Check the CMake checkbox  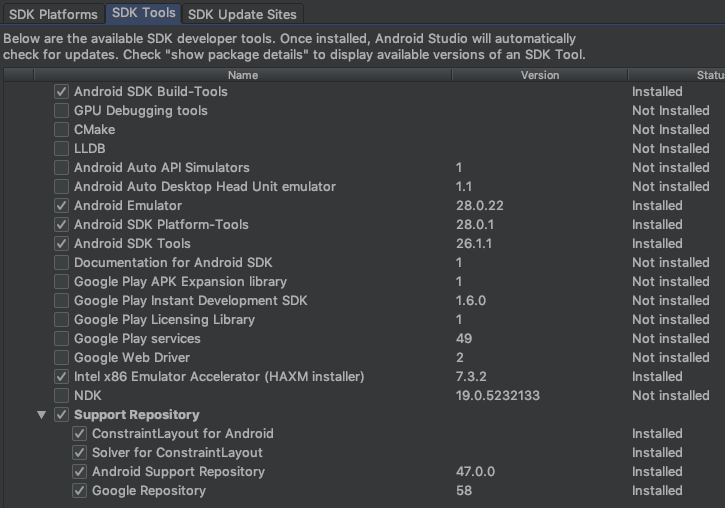(62, 130)
